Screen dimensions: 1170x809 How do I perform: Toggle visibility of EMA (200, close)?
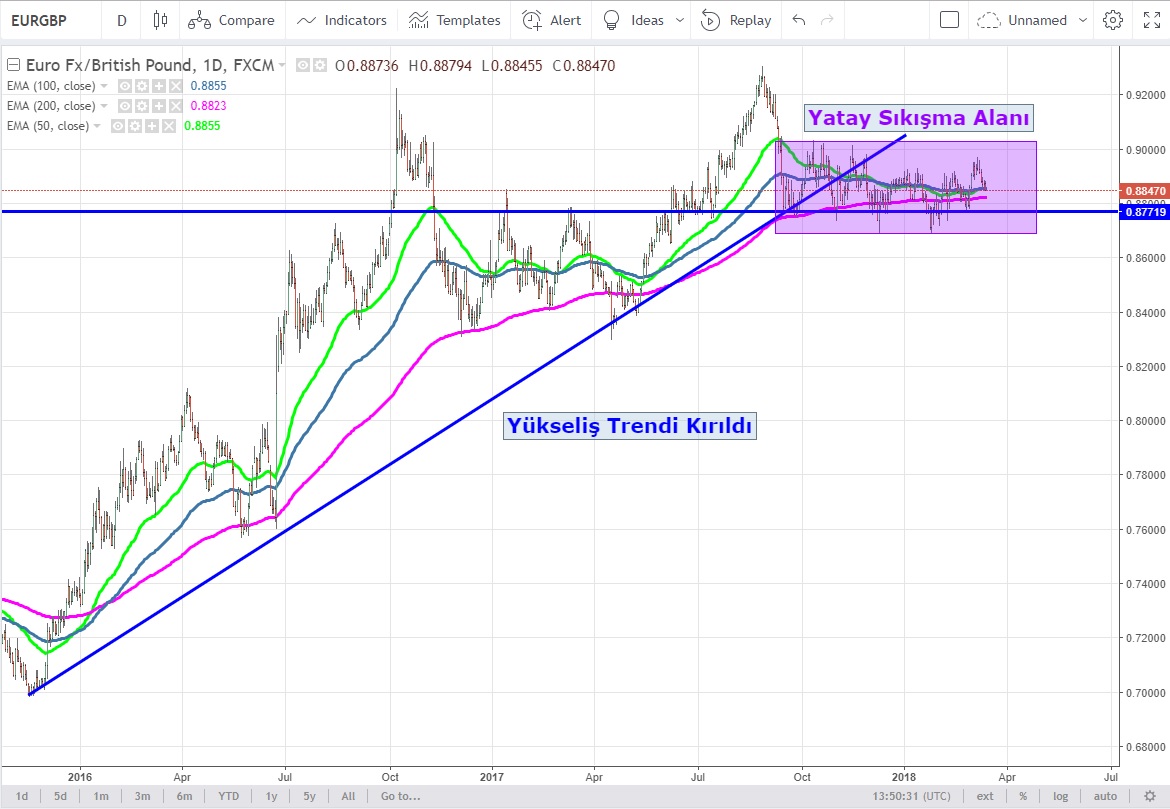(x=126, y=106)
